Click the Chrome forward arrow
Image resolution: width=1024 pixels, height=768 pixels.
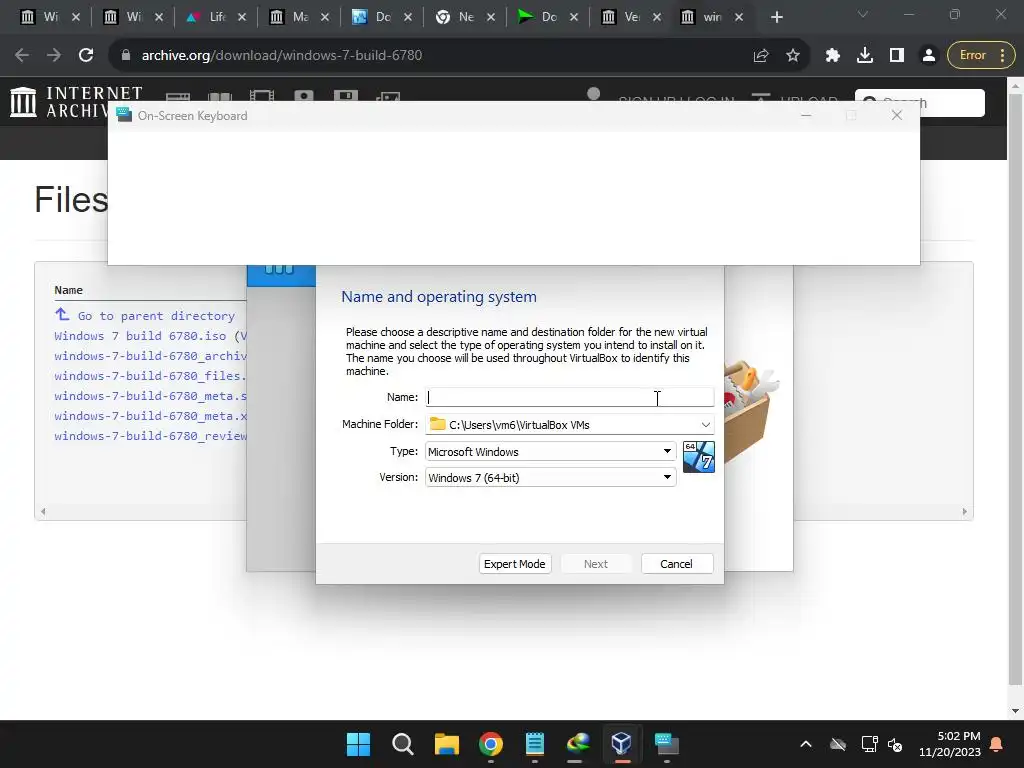pyautogui.click(x=54, y=56)
